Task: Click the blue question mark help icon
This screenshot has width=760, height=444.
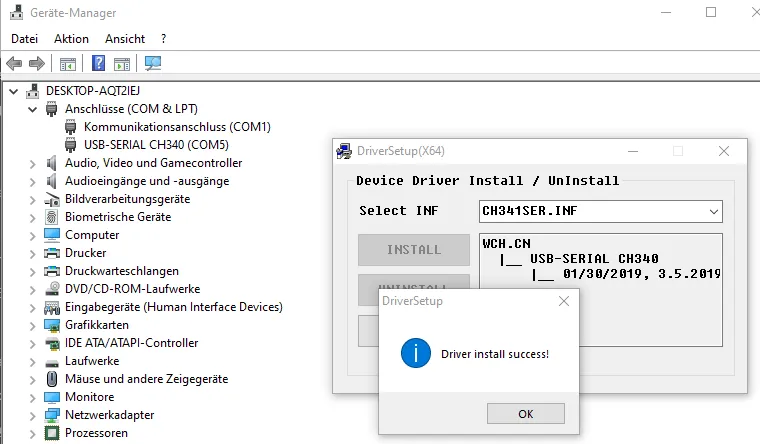Action: (x=99, y=64)
